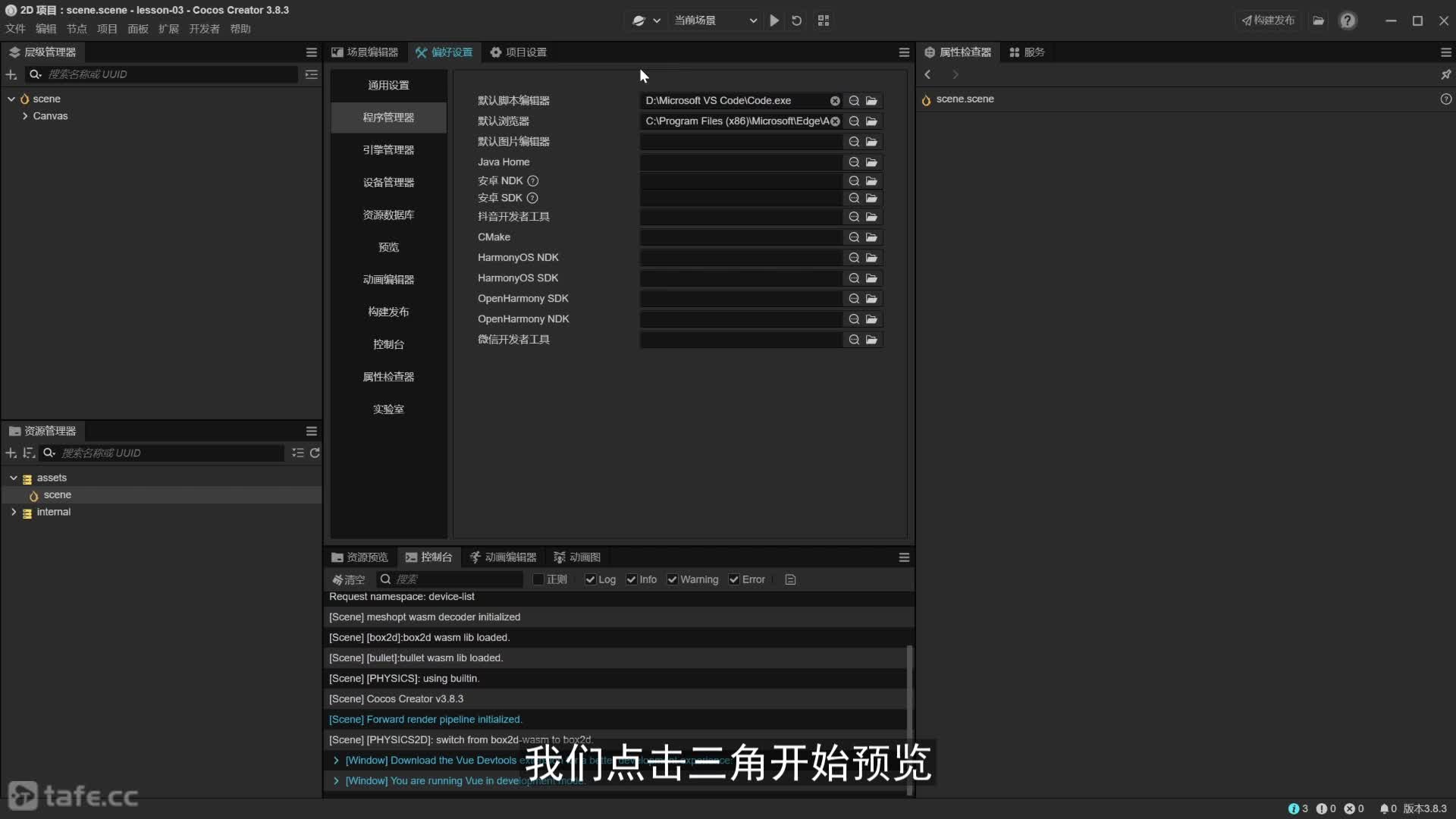The width and height of the screenshot is (1456, 819).
Task: Click the 构建发布 build button
Action: pyautogui.click(x=1268, y=20)
